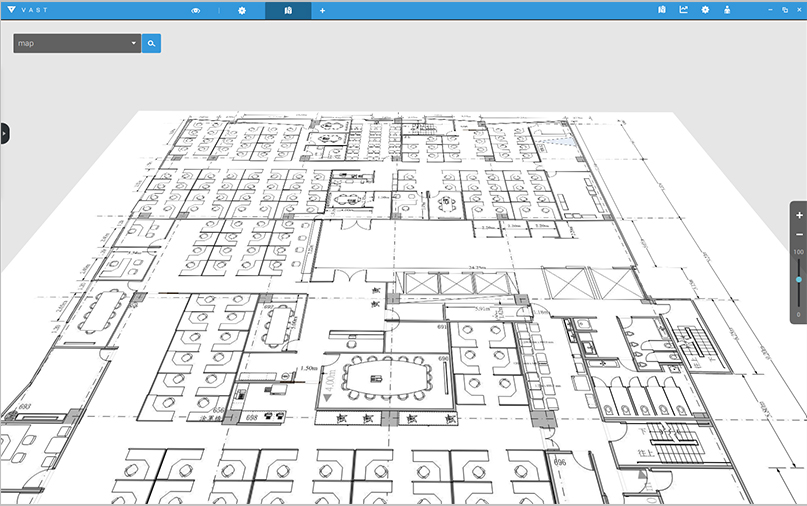The width and height of the screenshot is (807, 506).
Task: Switch to the eye live view tab
Action: tap(196, 10)
